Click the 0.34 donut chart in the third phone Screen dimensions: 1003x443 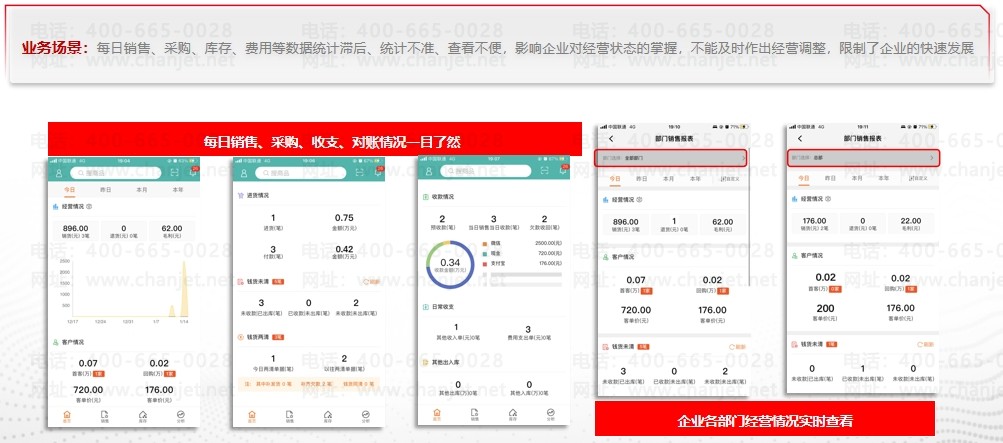coord(443,262)
